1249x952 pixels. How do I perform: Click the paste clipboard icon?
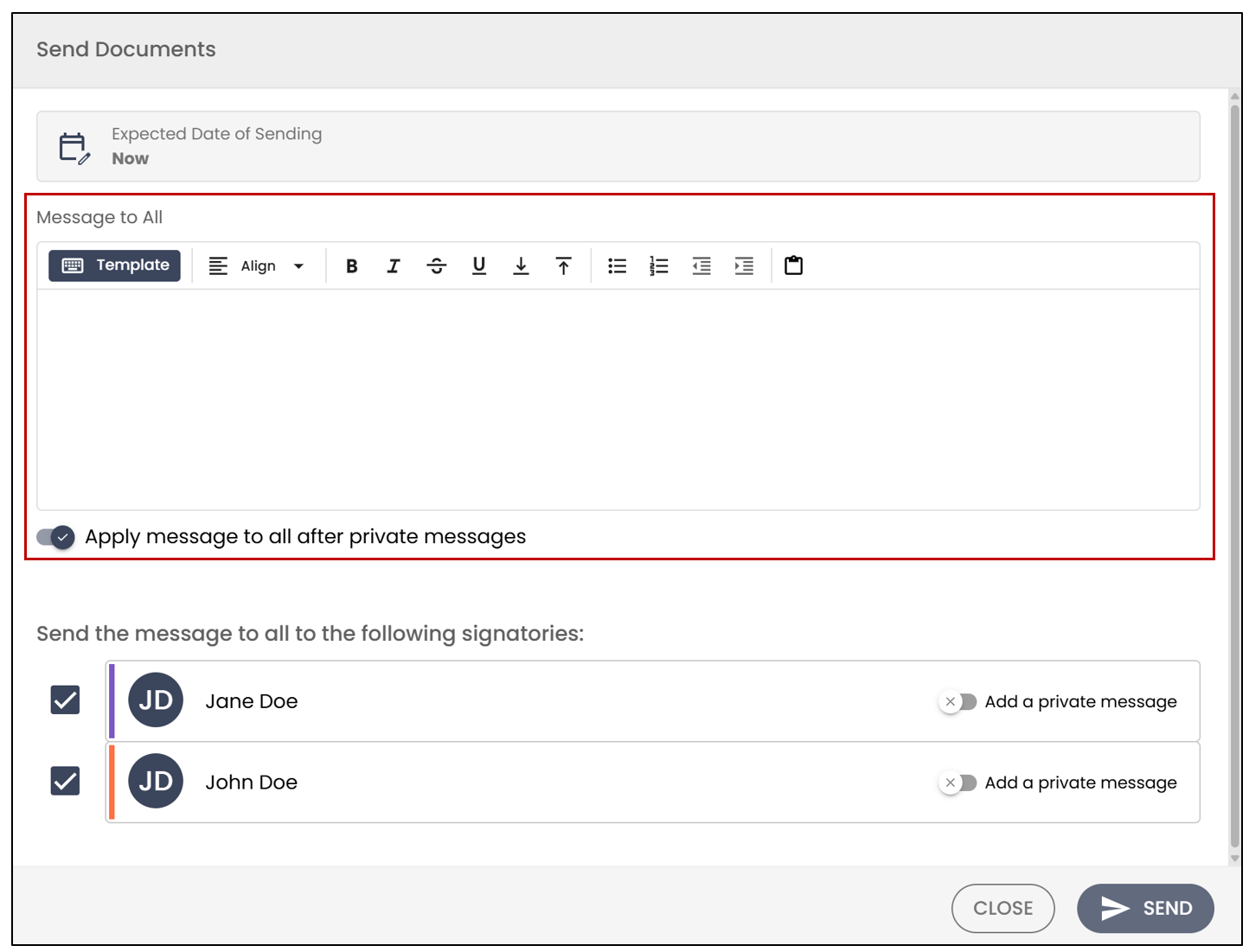click(793, 265)
